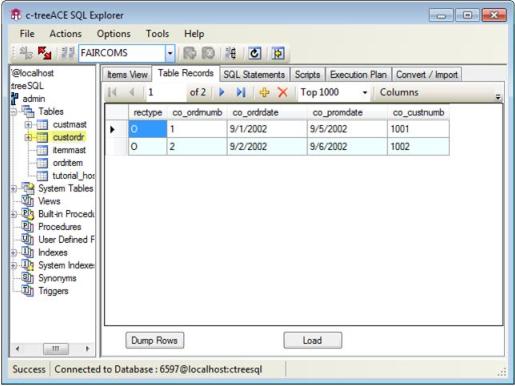Click the refresh toolbar icon
The width and height of the screenshot is (515, 386).
[x=255, y=53]
